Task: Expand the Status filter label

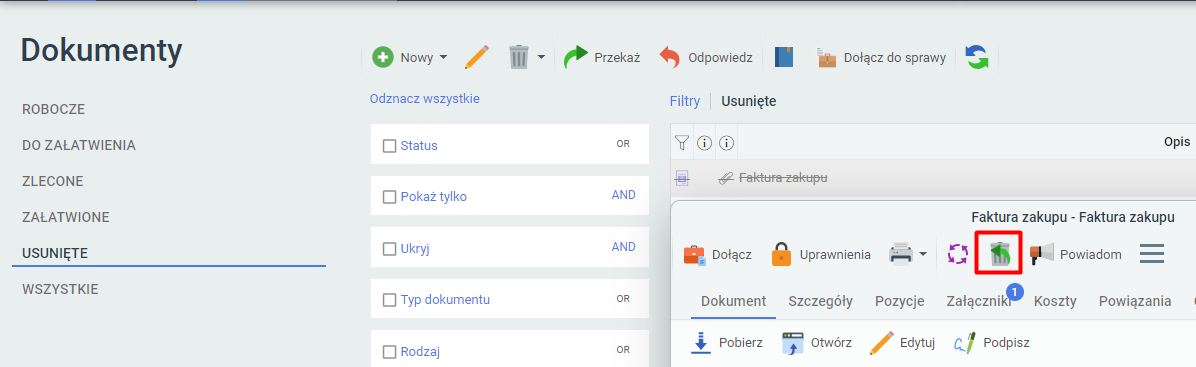Action: 419,146
